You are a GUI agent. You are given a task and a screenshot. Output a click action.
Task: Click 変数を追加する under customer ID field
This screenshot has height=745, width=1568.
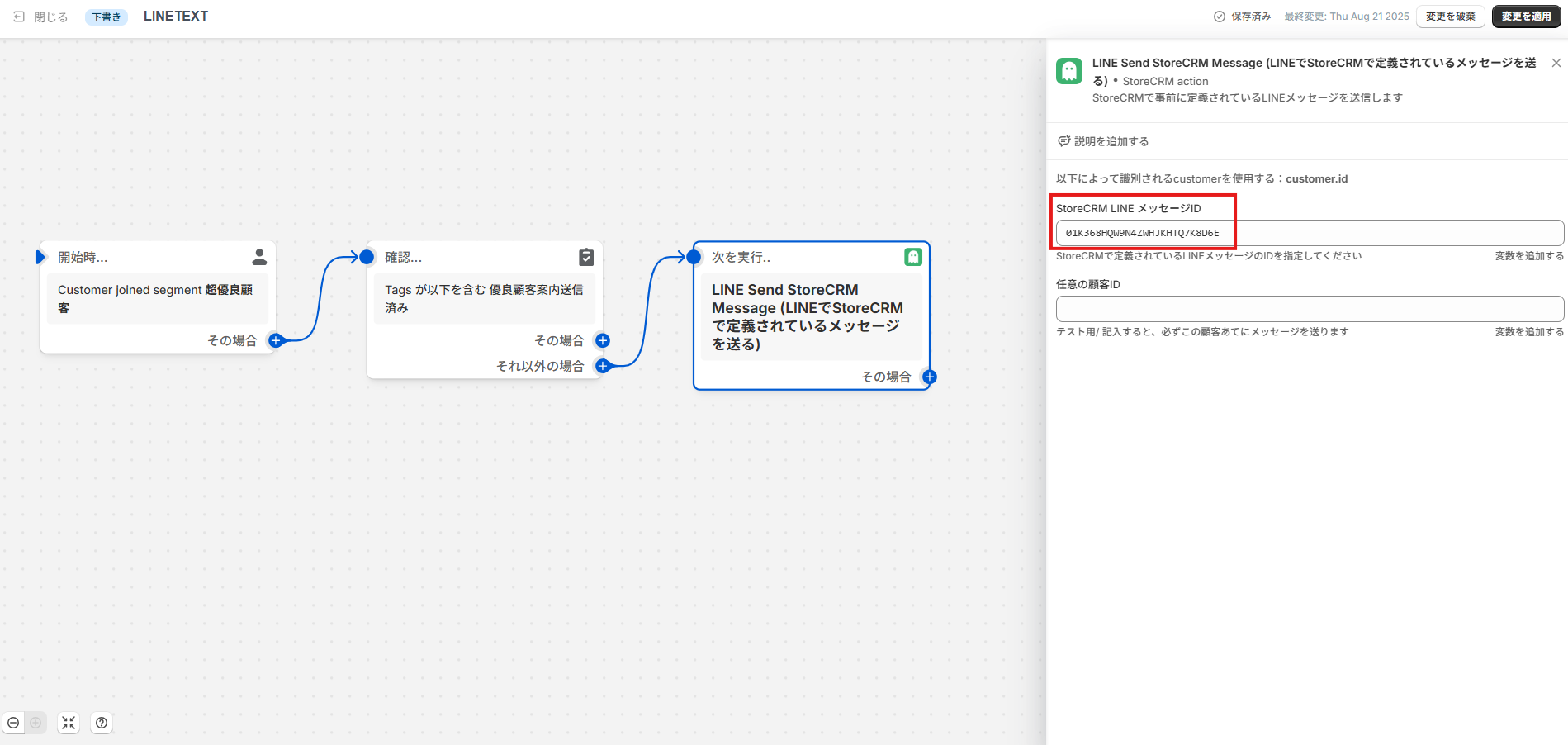tap(1529, 332)
